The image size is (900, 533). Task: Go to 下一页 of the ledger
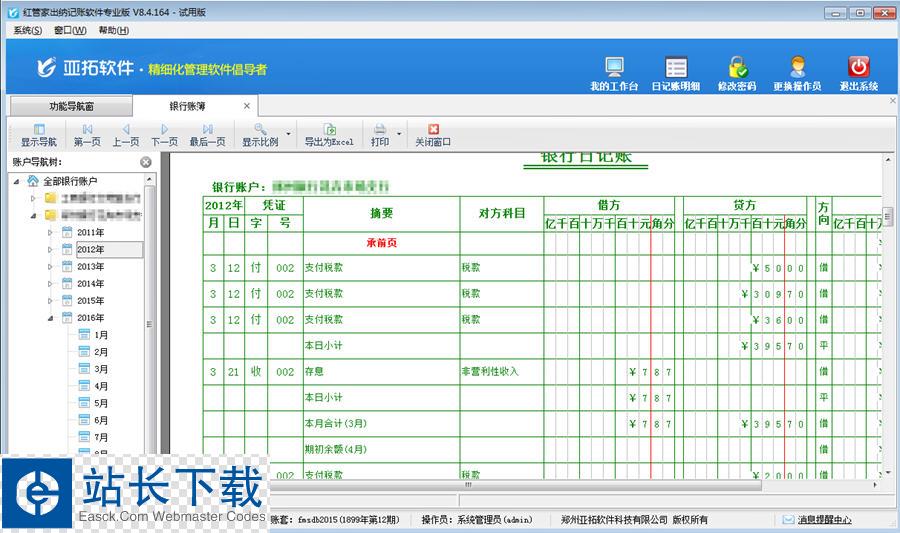(164, 135)
